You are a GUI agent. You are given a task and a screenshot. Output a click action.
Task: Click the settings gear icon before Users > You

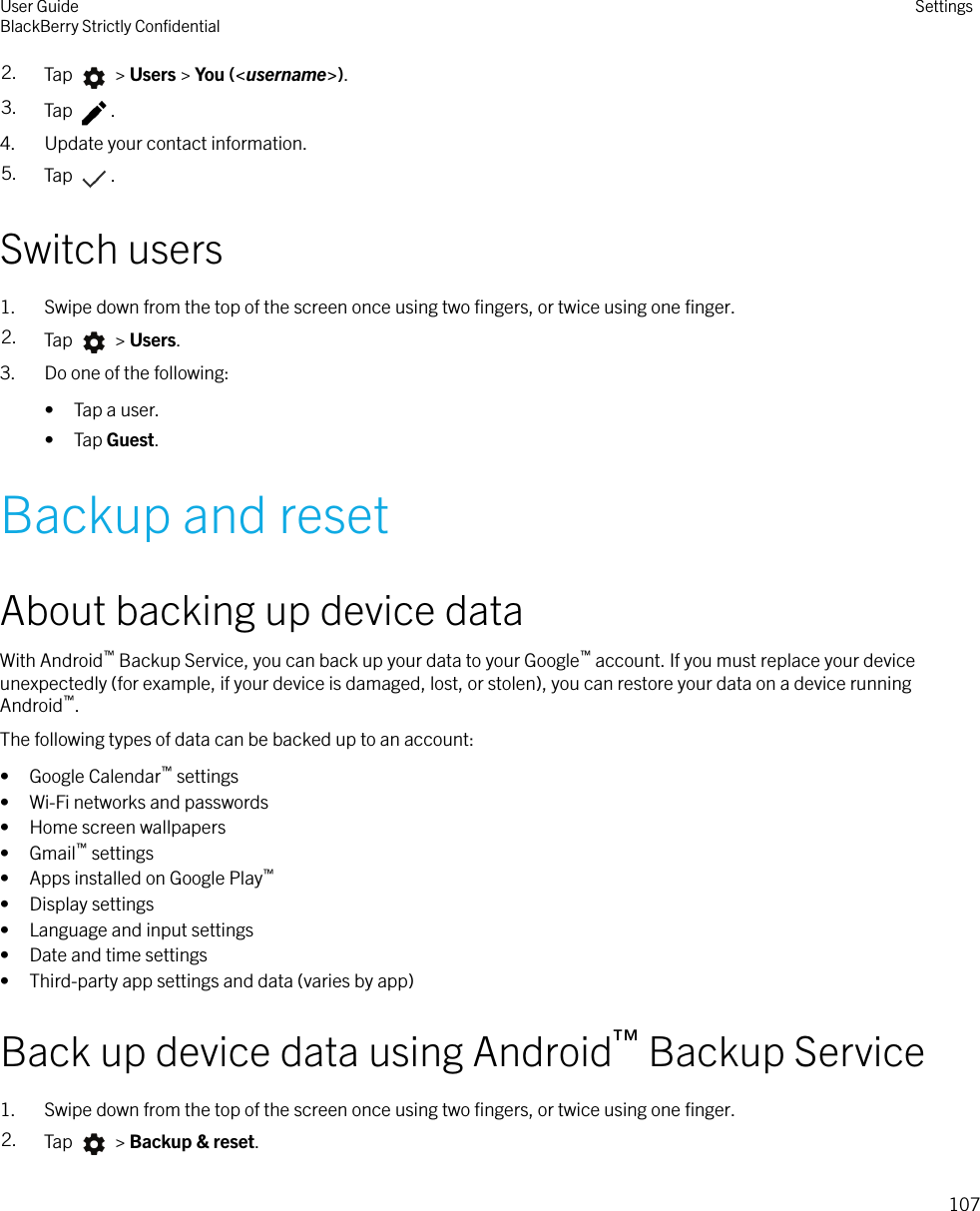click(x=94, y=77)
